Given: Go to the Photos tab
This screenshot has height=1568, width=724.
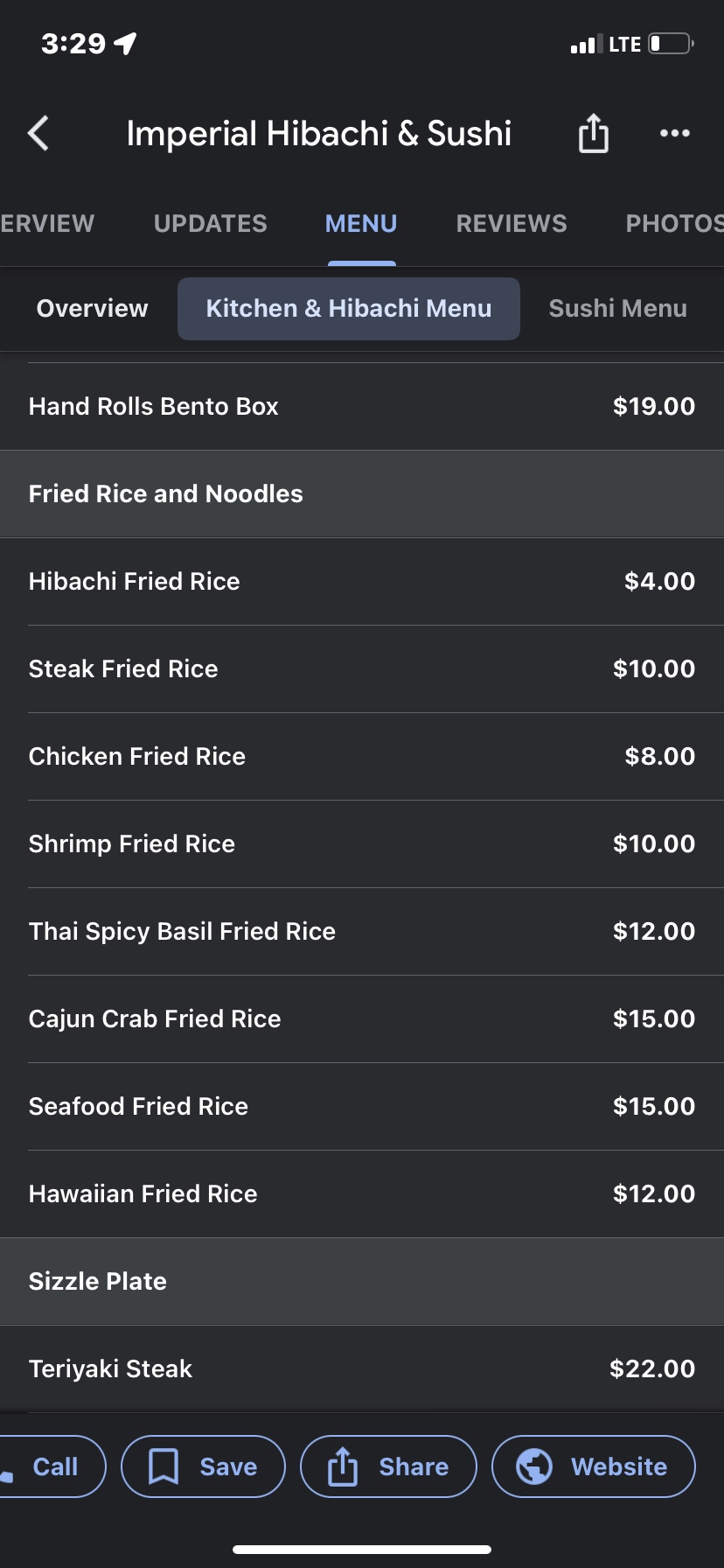Looking at the screenshot, I should tap(673, 224).
